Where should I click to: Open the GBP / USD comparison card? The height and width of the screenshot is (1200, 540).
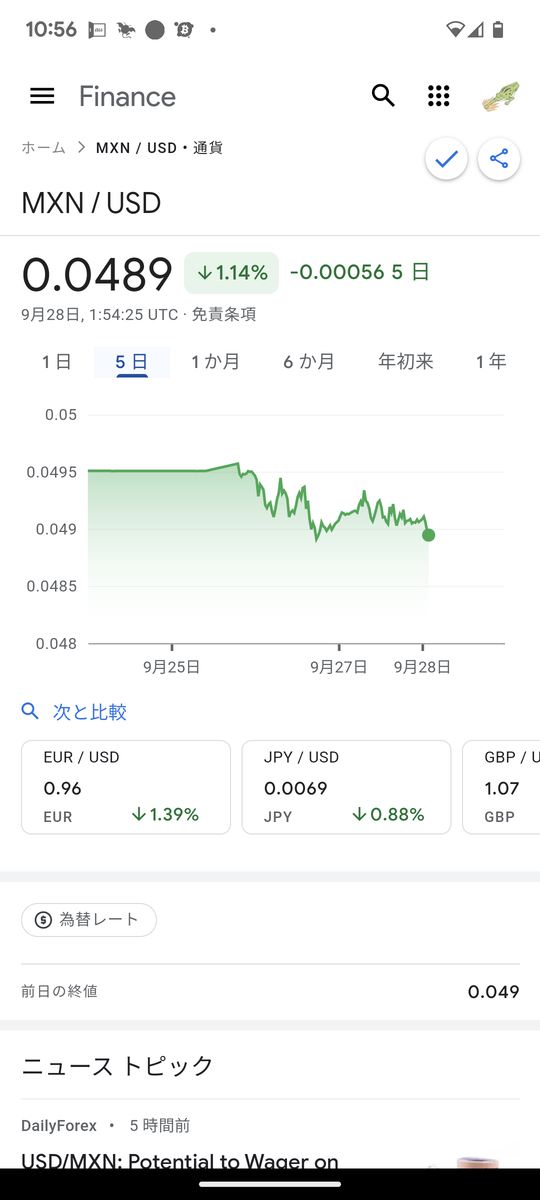pos(501,787)
